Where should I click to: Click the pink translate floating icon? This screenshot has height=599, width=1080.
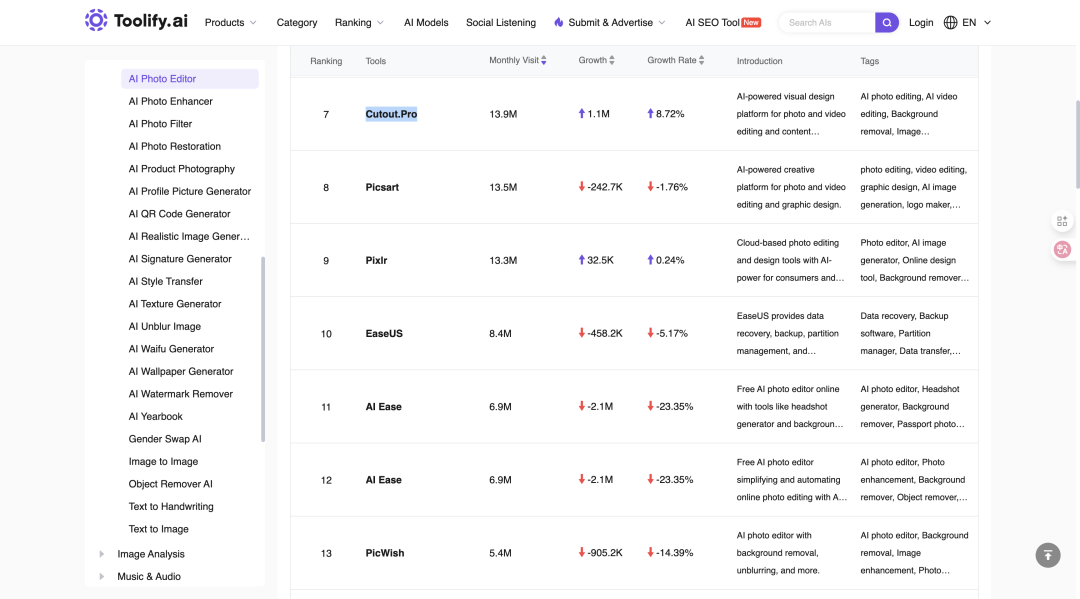click(1062, 249)
